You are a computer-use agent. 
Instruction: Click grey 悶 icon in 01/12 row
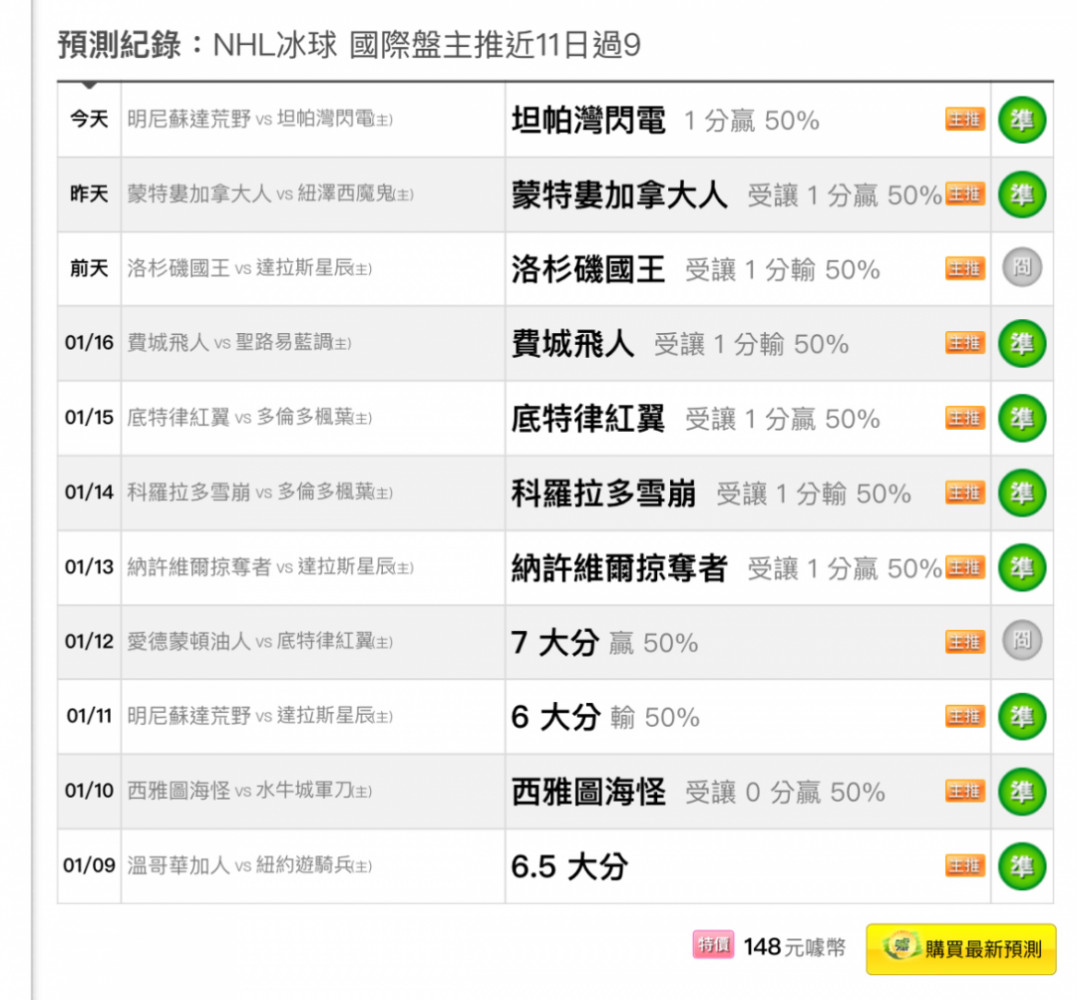coord(1021,641)
